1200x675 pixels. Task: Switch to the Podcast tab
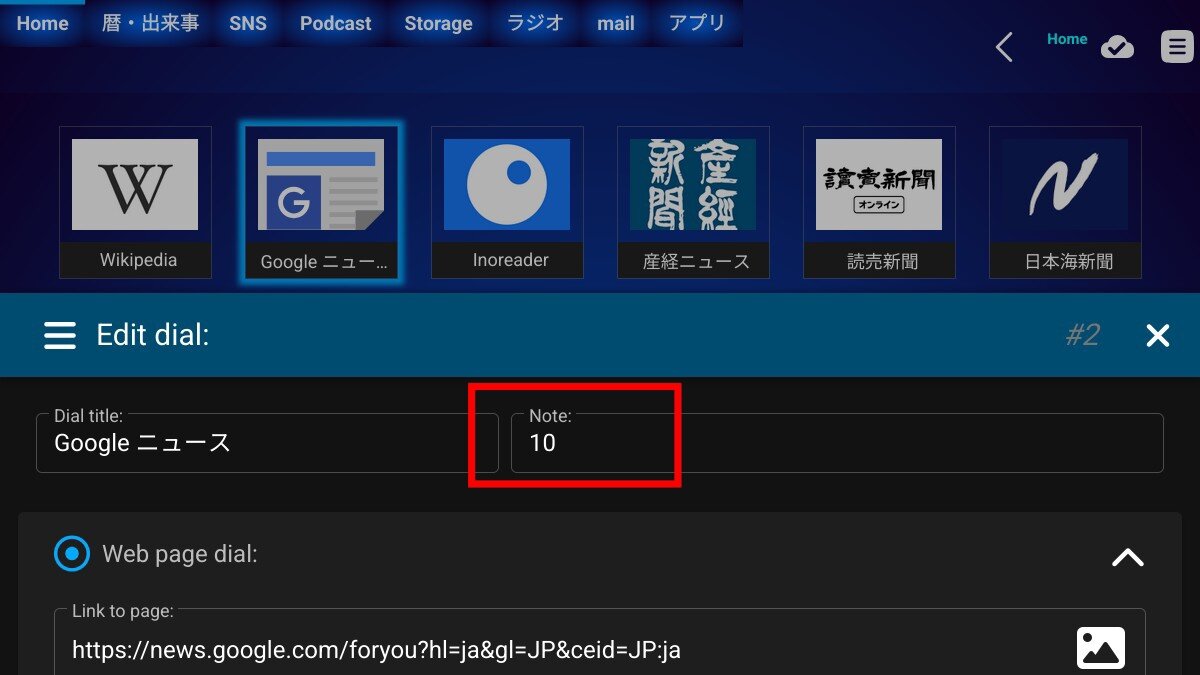point(335,23)
